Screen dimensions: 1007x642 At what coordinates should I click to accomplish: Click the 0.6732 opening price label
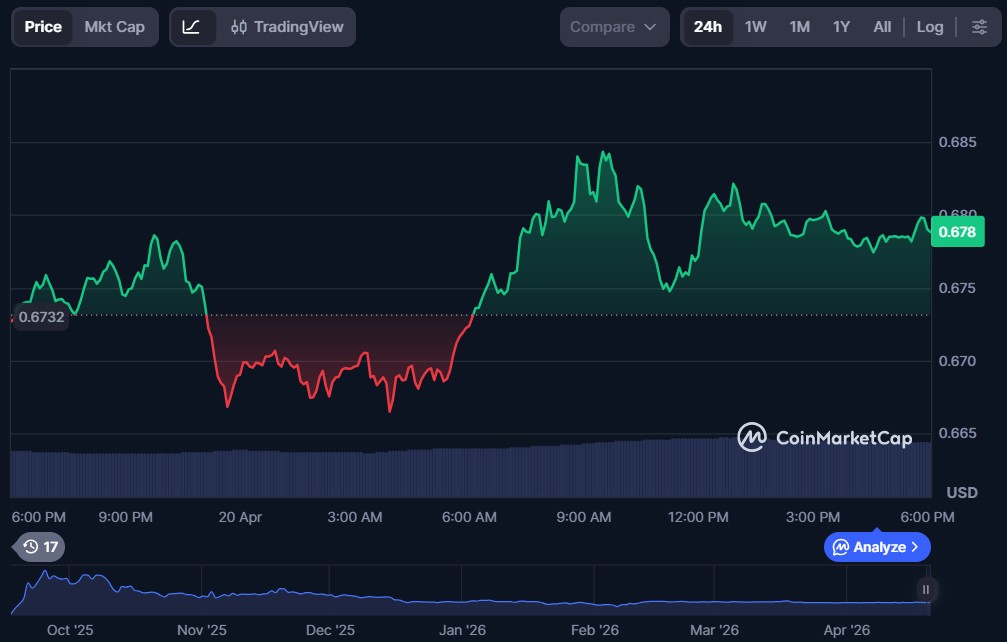(x=40, y=317)
